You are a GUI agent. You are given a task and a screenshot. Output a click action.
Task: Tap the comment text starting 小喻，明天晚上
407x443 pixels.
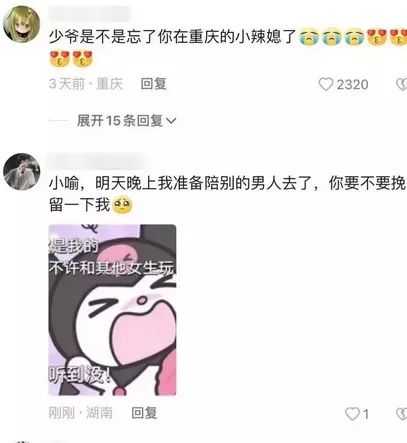click(x=228, y=194)
